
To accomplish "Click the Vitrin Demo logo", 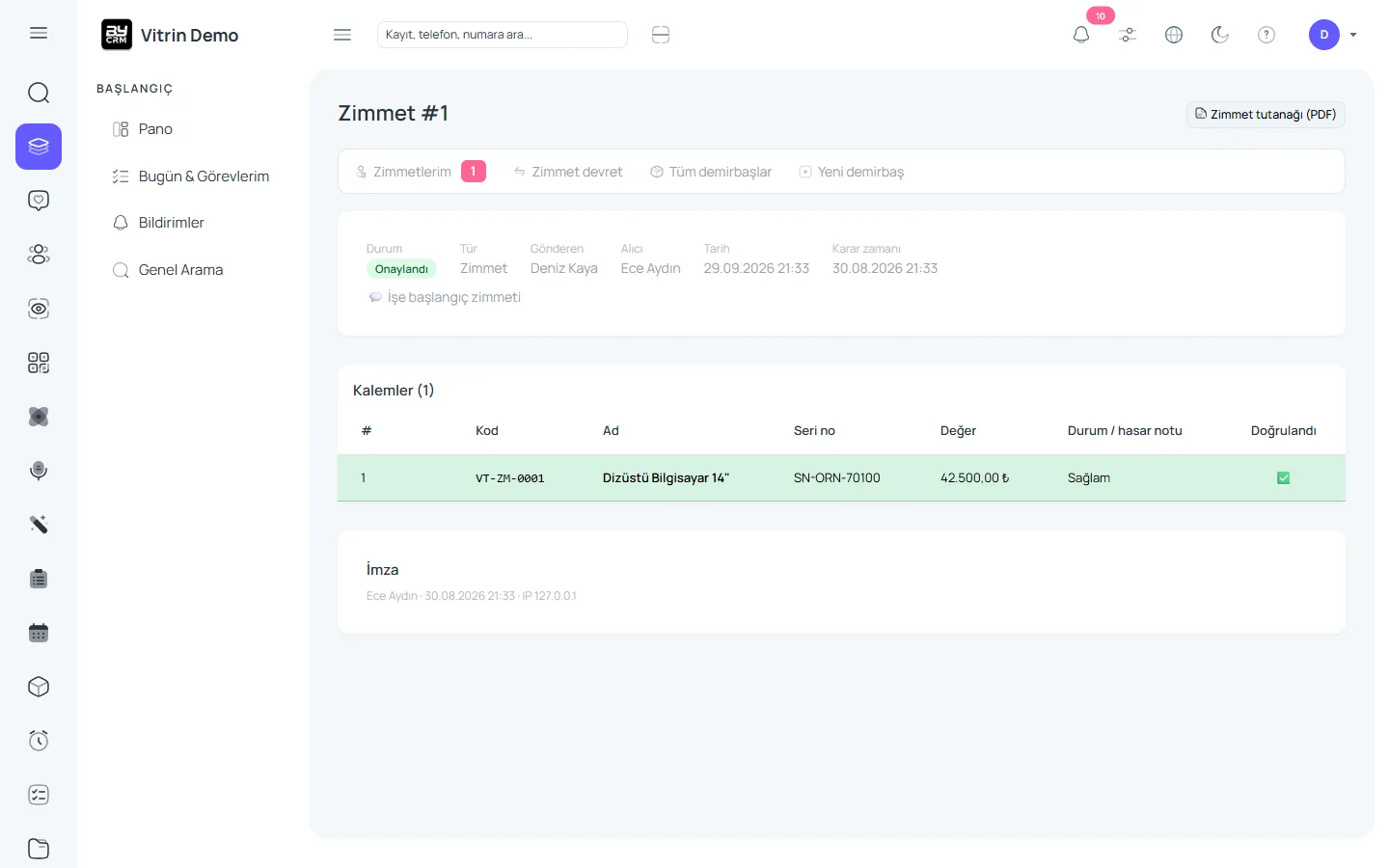I will [x=170, y=35].
